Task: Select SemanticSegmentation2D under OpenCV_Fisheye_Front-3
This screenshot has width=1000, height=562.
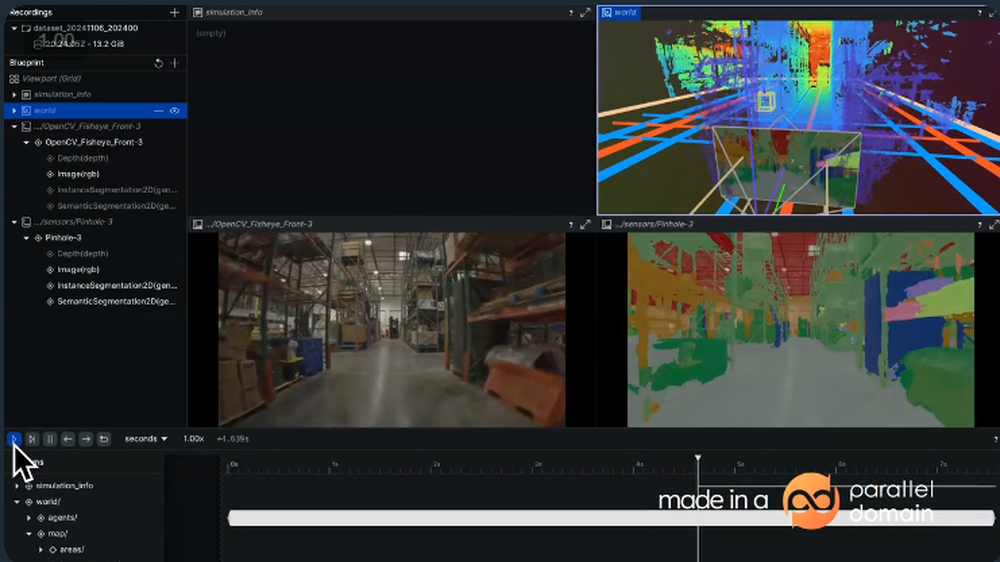Action: coord(116,206)
